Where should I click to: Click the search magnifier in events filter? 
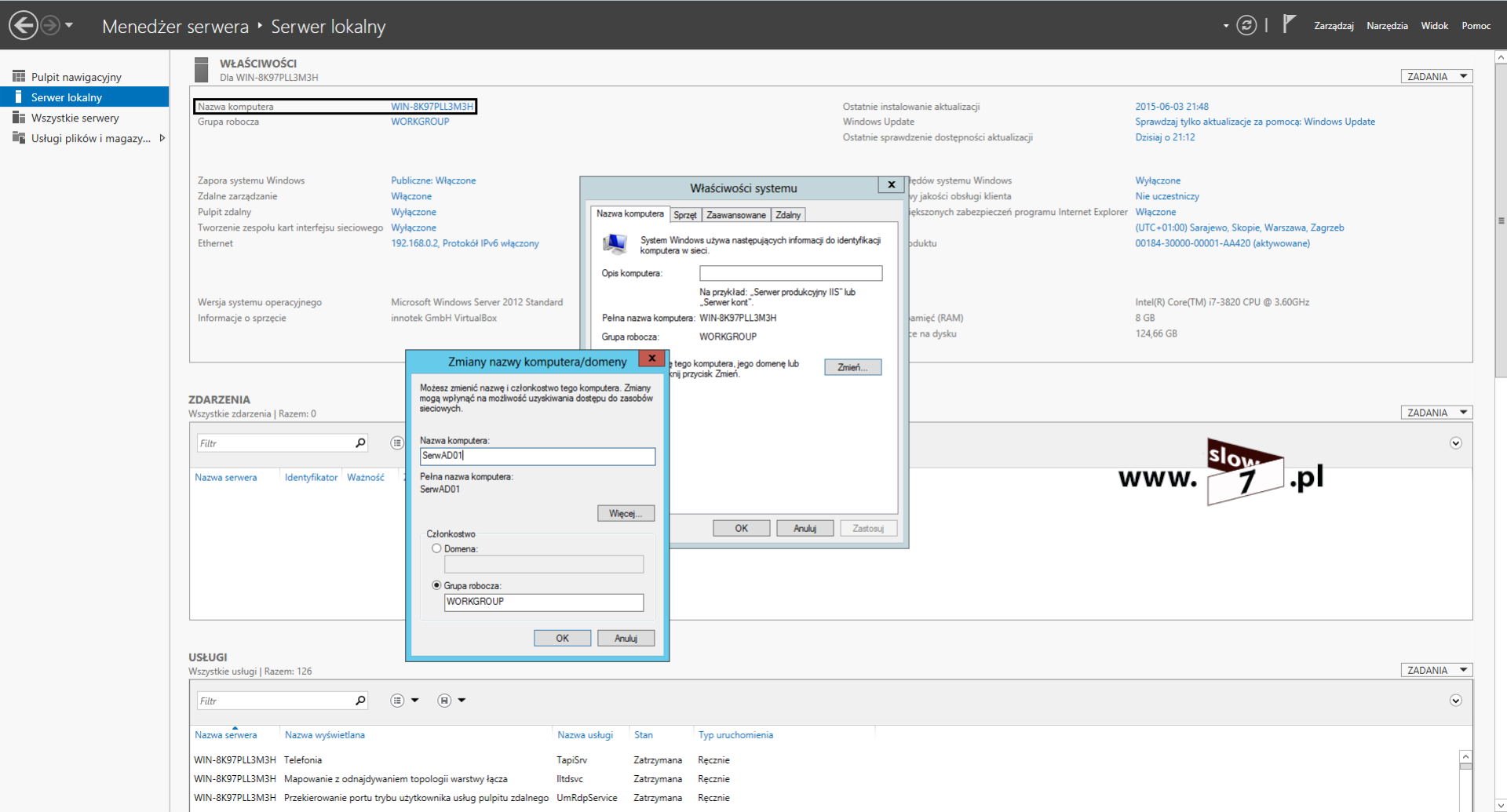(x=360, y=443)
